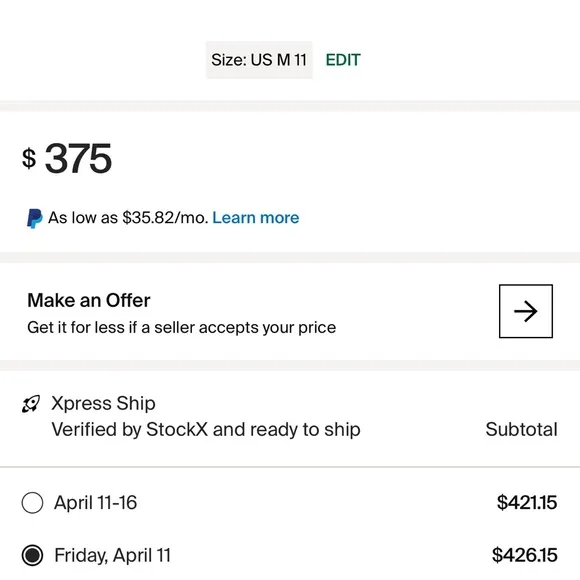Screen dimensions: 580x580
Task: Click the $375 price field
Action: [67, 159]
